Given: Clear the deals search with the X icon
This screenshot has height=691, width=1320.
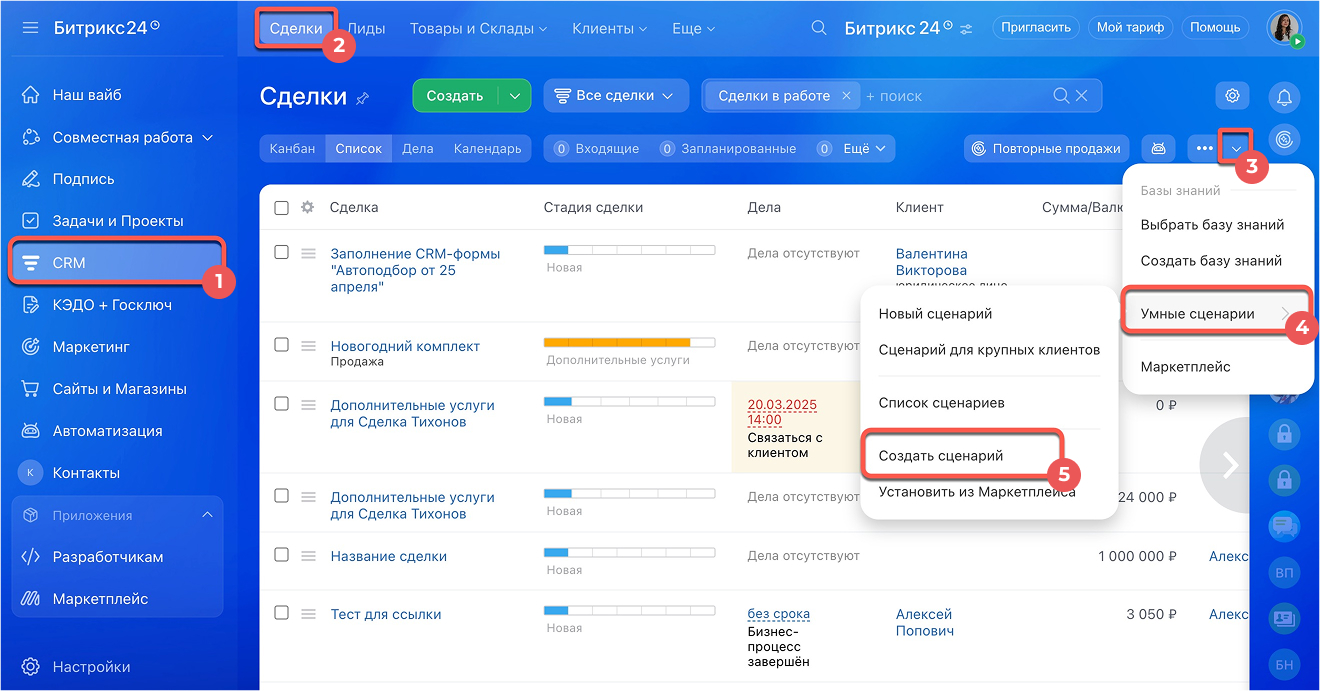Looking at the screenshot, I should [1083, 96].
